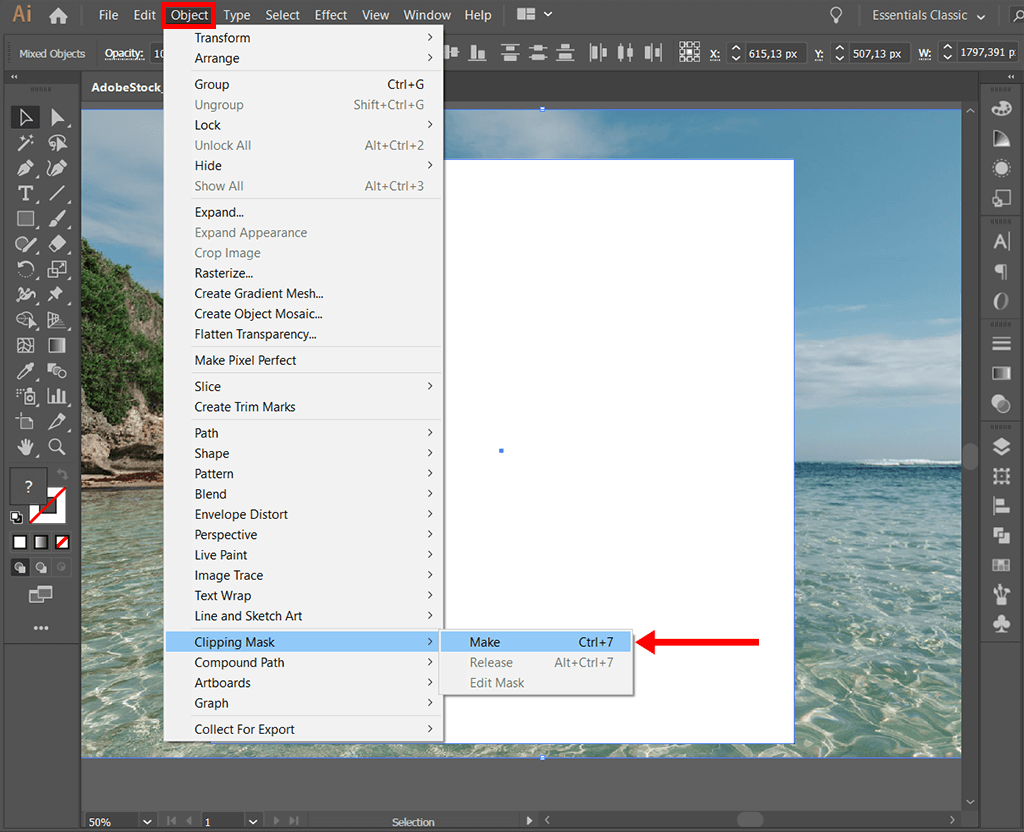
Task: Choose Make clipping mask
Action: click(x=536, y=642)
